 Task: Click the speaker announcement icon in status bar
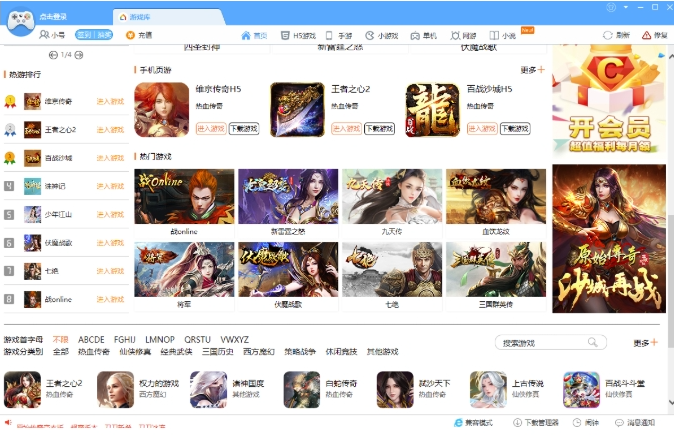point(8,422)
